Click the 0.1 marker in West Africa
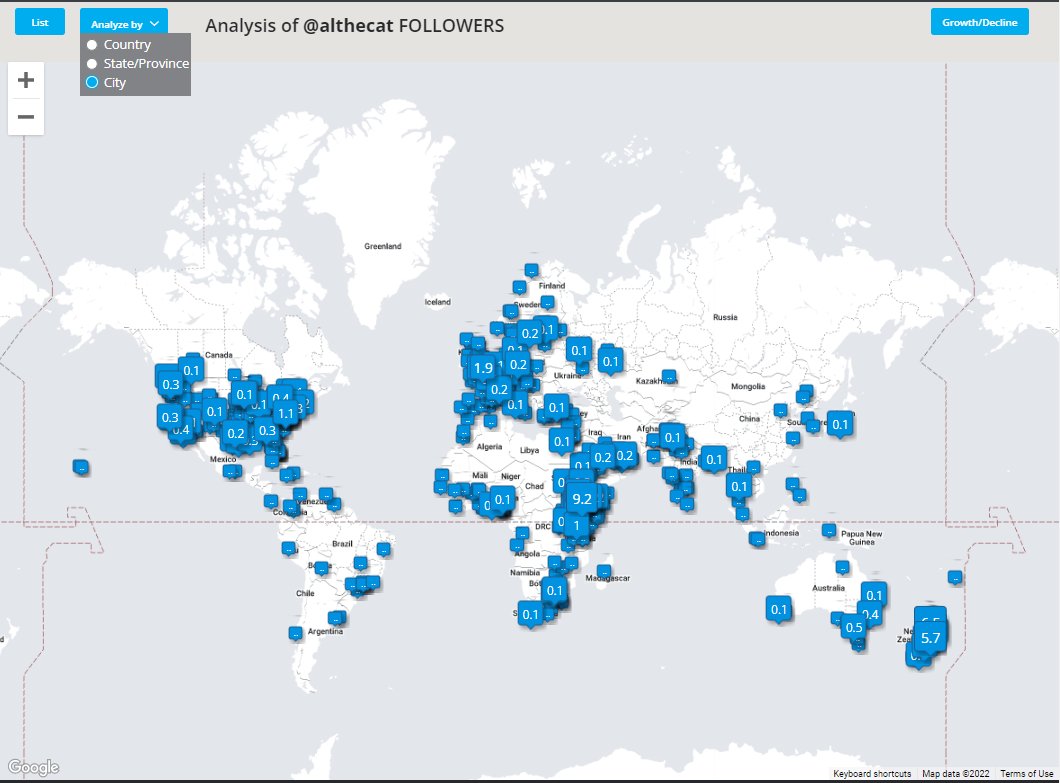This screenshot has height=783, width=1060. [502, 500]
